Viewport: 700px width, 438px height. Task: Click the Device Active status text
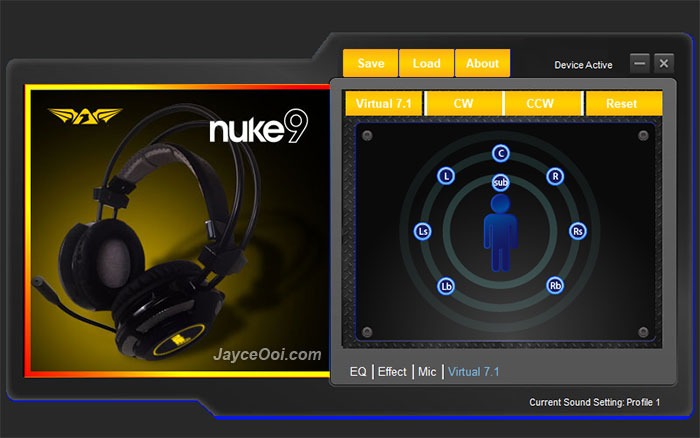click(x=583, y=65)
